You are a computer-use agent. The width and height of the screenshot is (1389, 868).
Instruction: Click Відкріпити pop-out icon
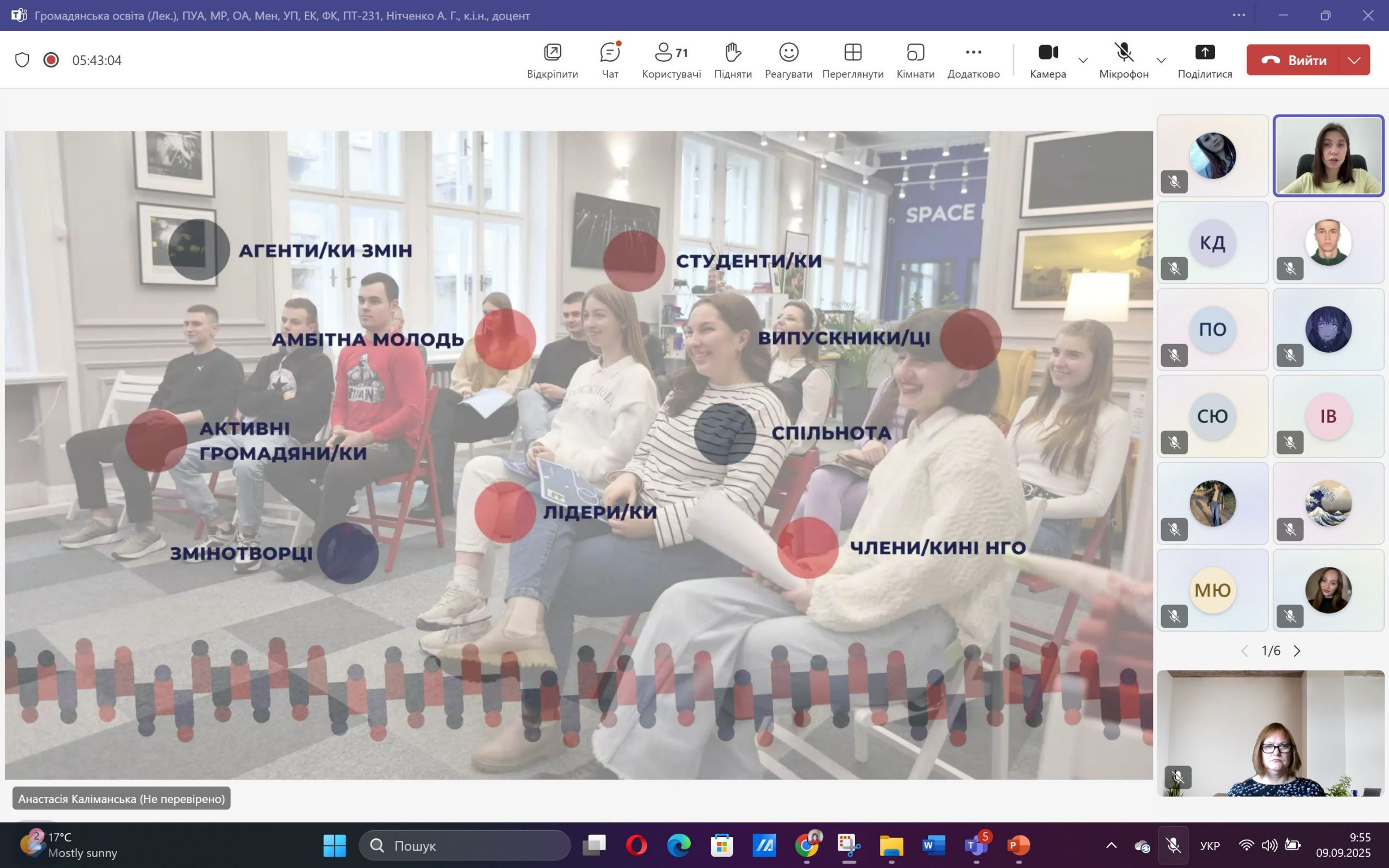[552, 60]
